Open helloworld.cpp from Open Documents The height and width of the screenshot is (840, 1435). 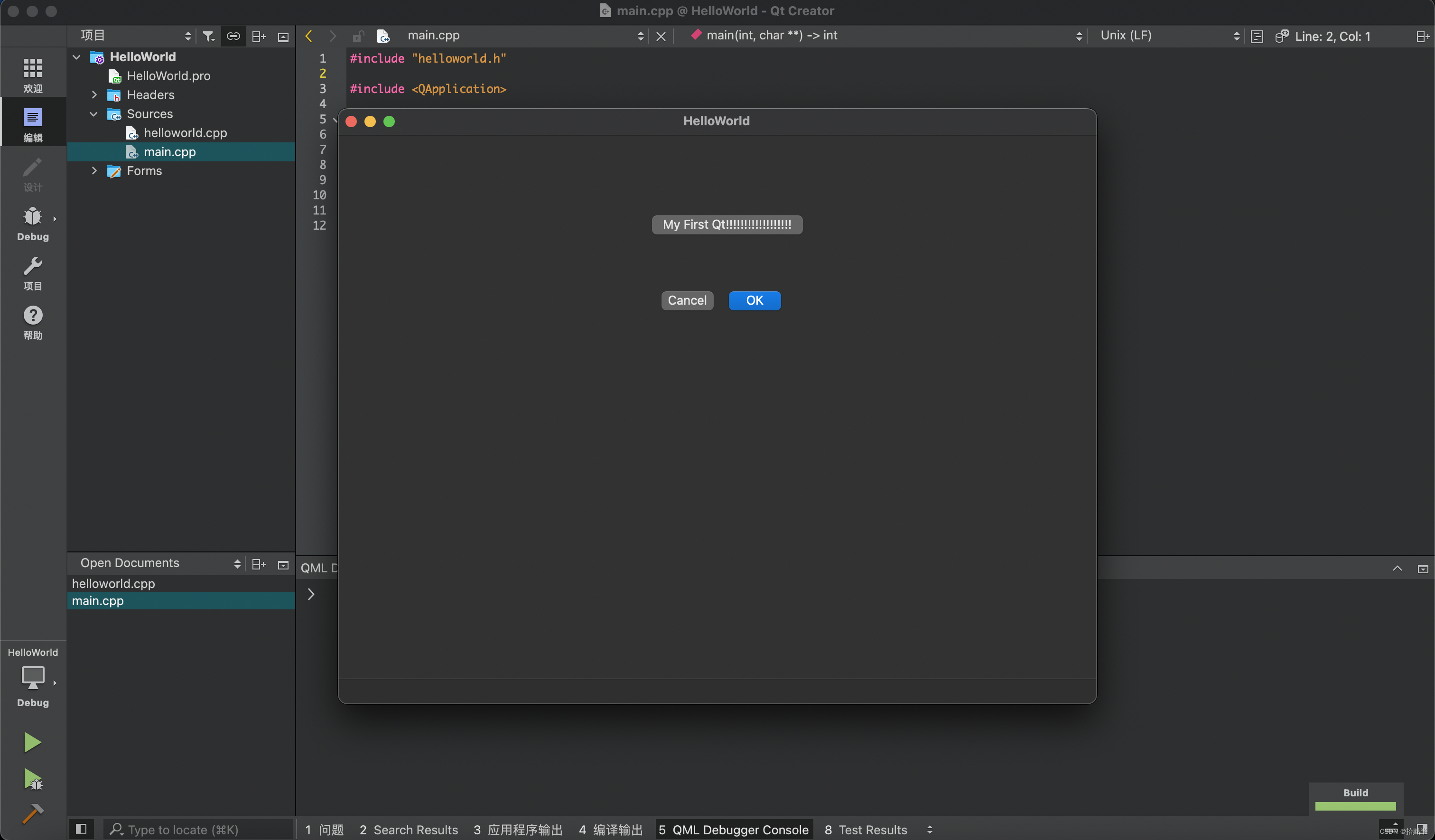[181, 583]
